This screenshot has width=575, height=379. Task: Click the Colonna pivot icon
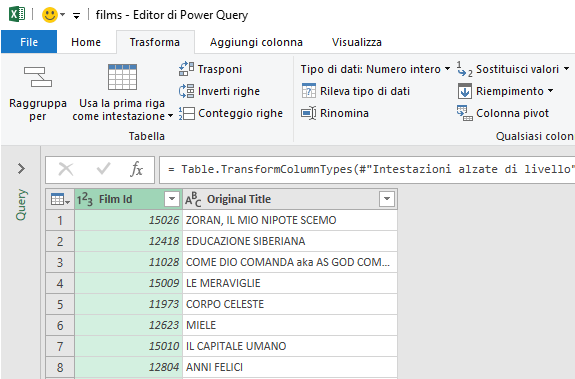click(465, 113)
